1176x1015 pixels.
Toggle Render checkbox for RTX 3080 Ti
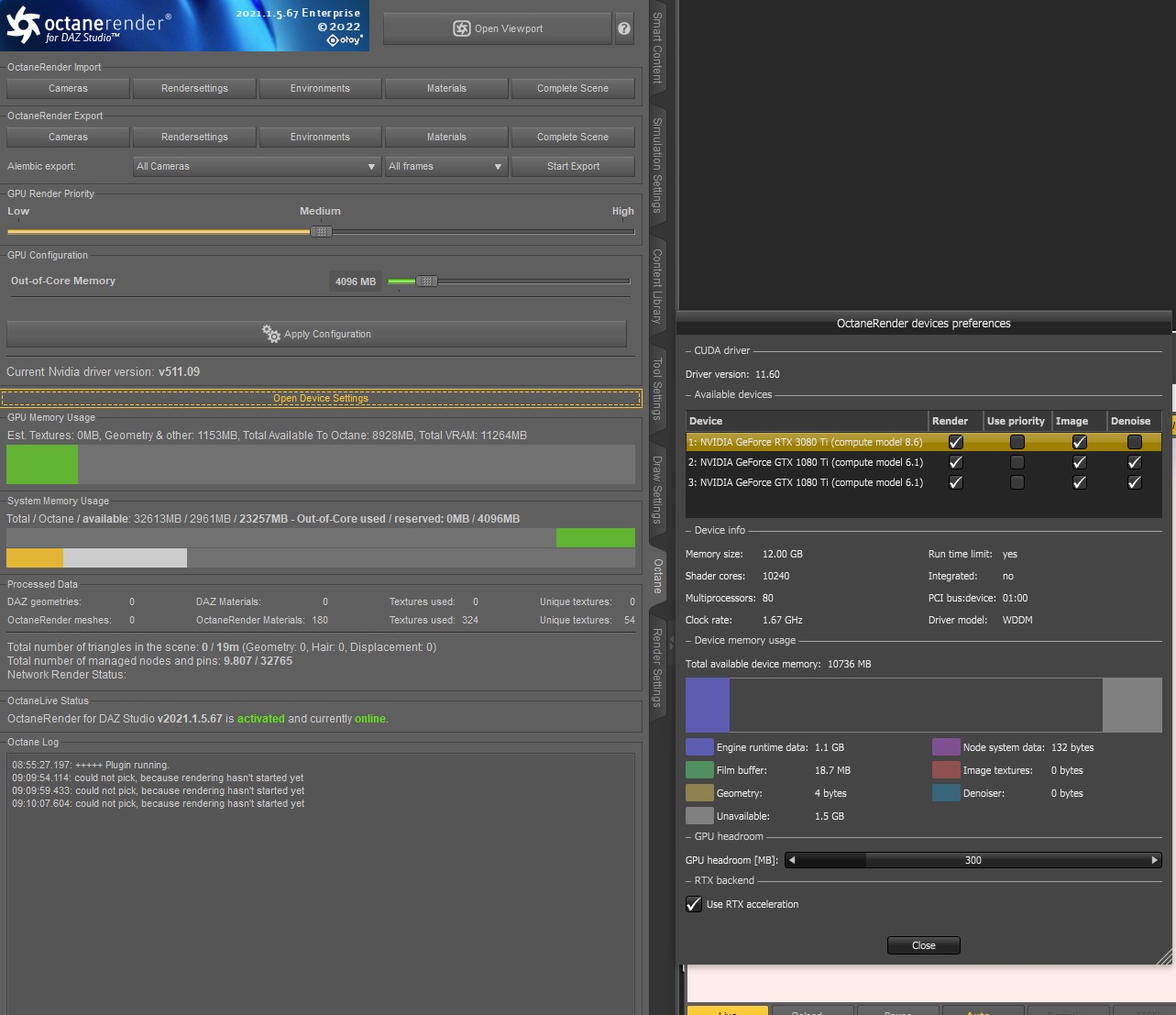tap(955, 442)
